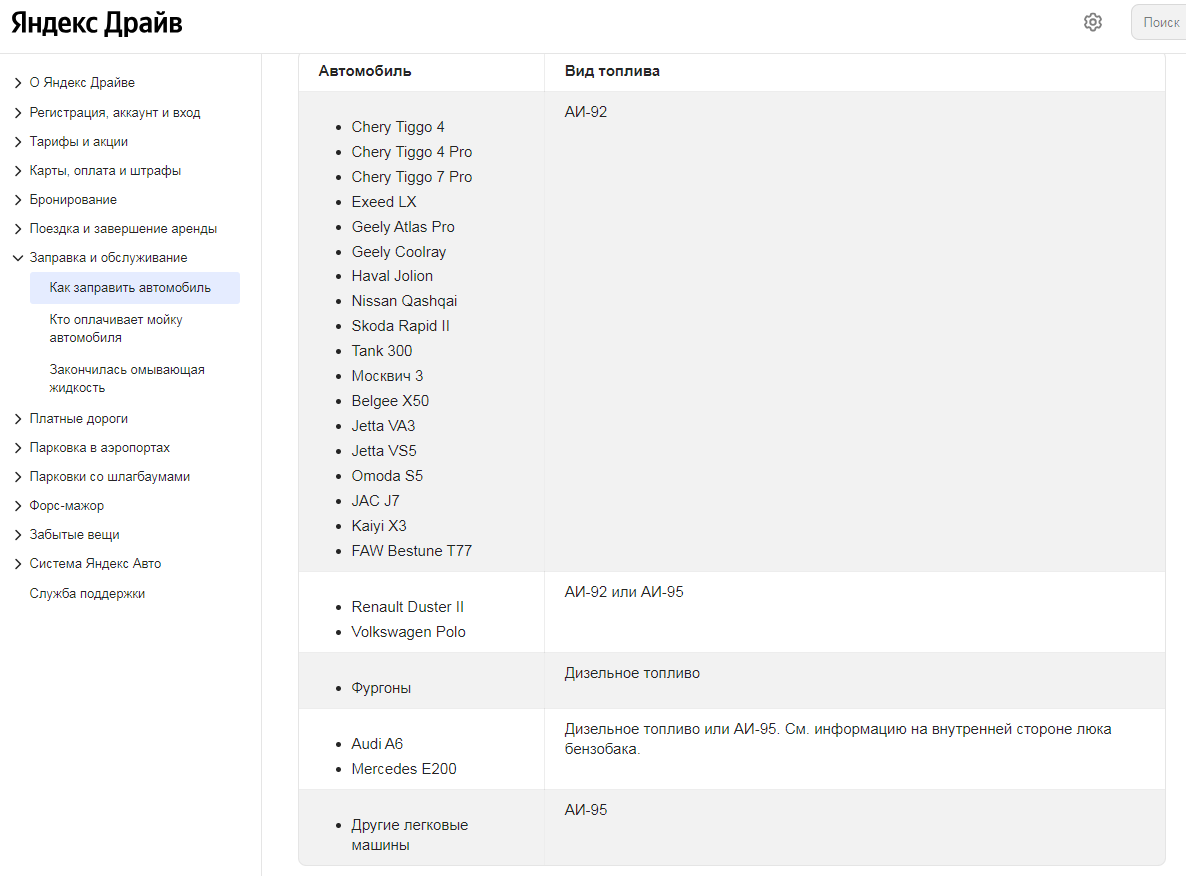Viewport: 1186px width, 876px height.
Task: Open Закончилась омывающая жидкость page
Action: [x=127, y=378]
